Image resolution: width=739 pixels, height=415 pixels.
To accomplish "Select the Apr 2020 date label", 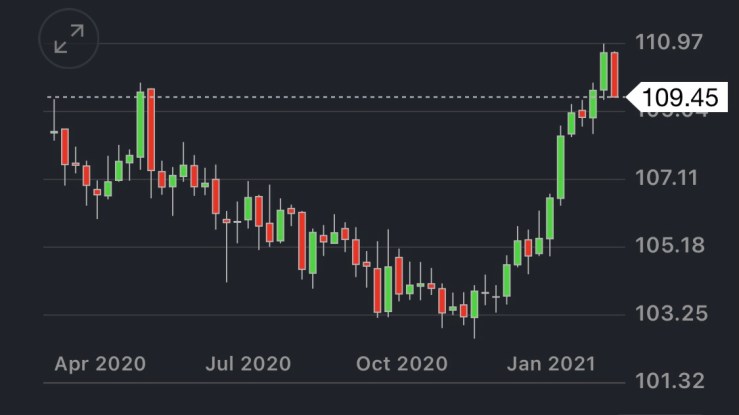I will [x=99, y=363].
